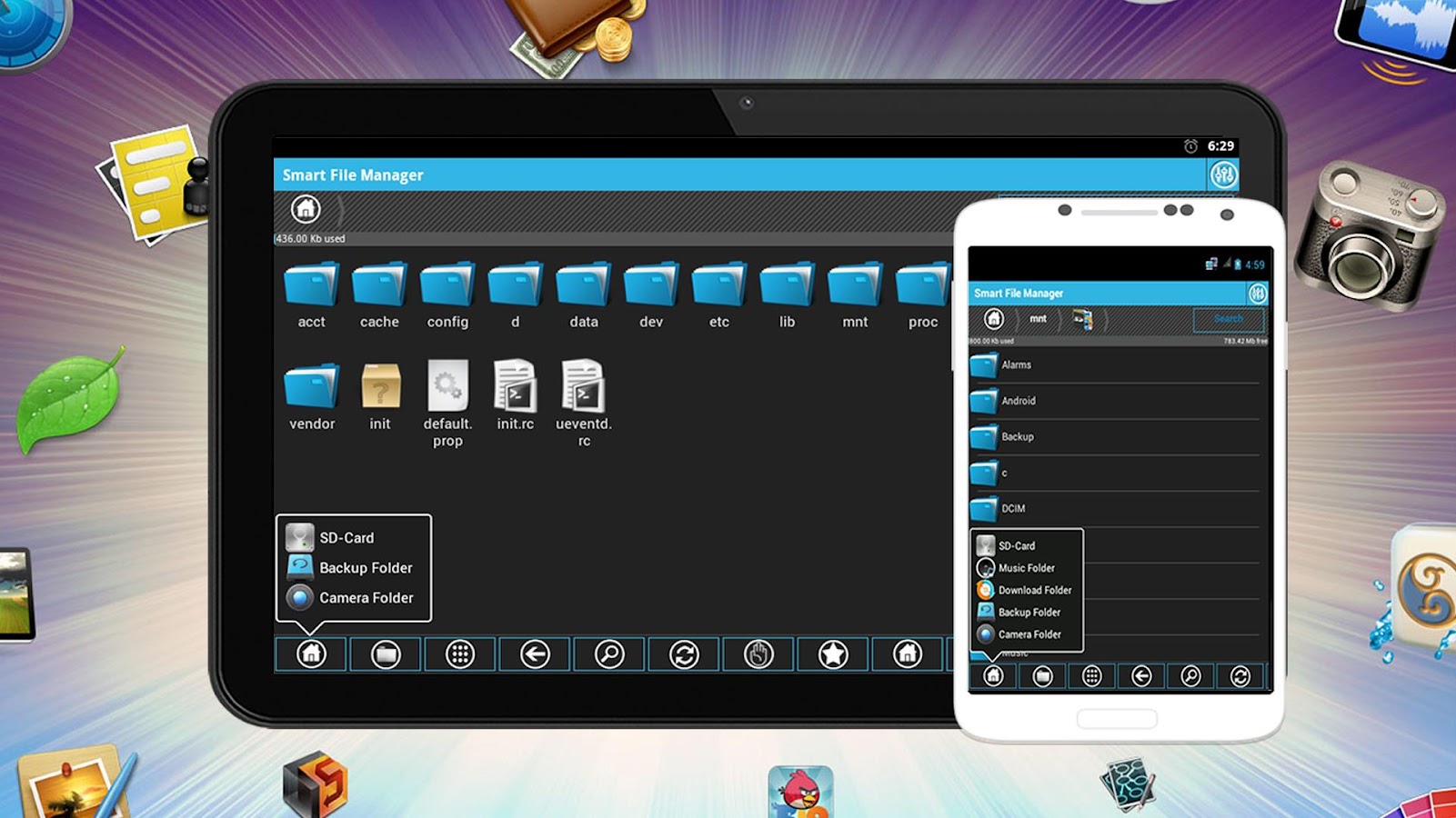Screen dimensions: 1456x818
Task: Tap the SD card breadcrumb icon on the phone
Action: click(1082, 319)
